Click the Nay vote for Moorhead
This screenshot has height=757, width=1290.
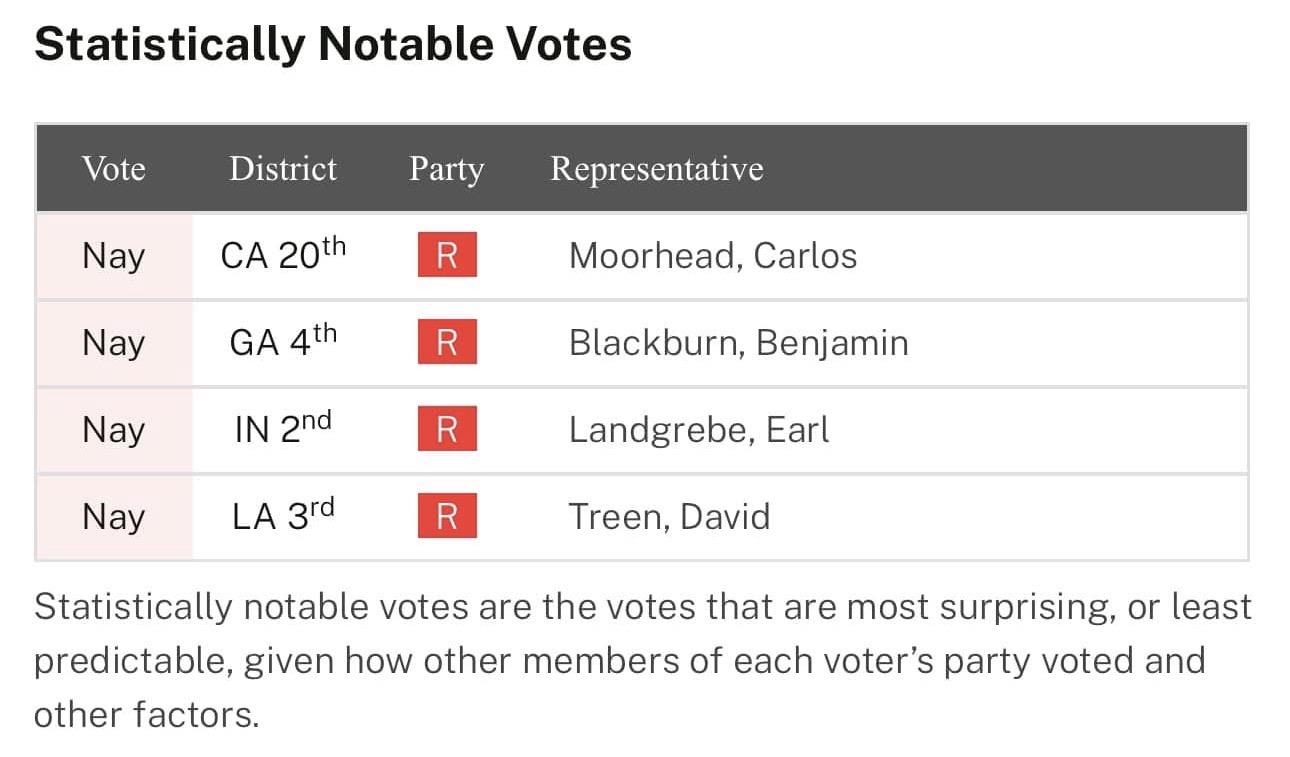click(113, 256)
